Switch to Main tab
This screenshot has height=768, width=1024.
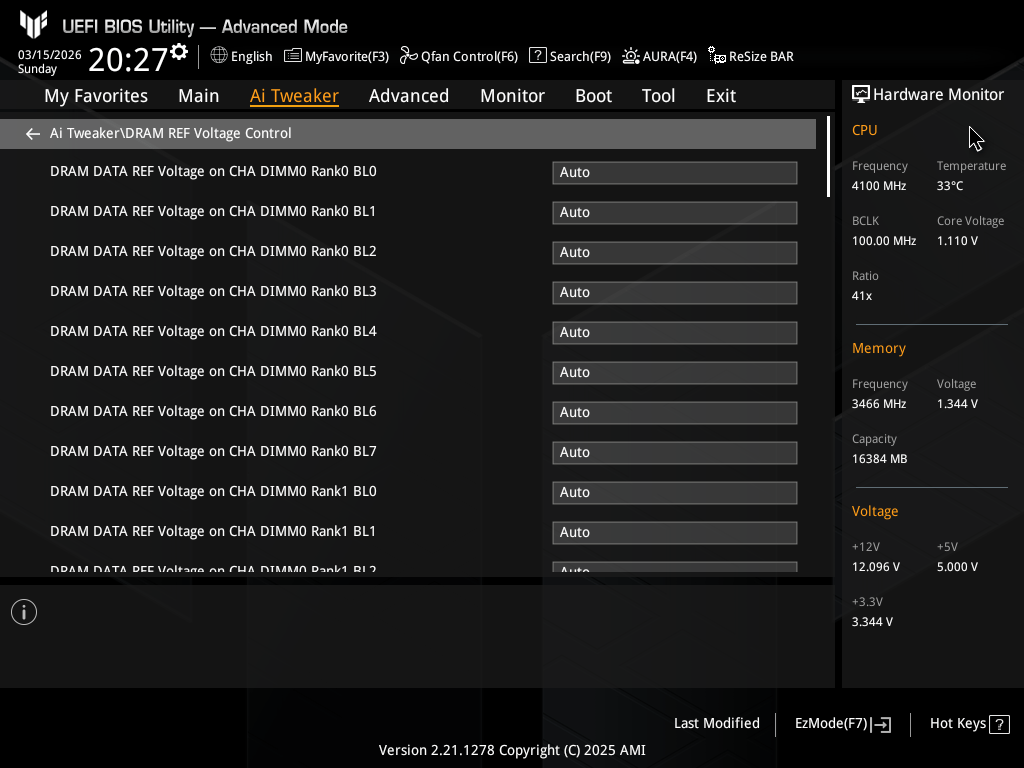[x=199, y=96]
